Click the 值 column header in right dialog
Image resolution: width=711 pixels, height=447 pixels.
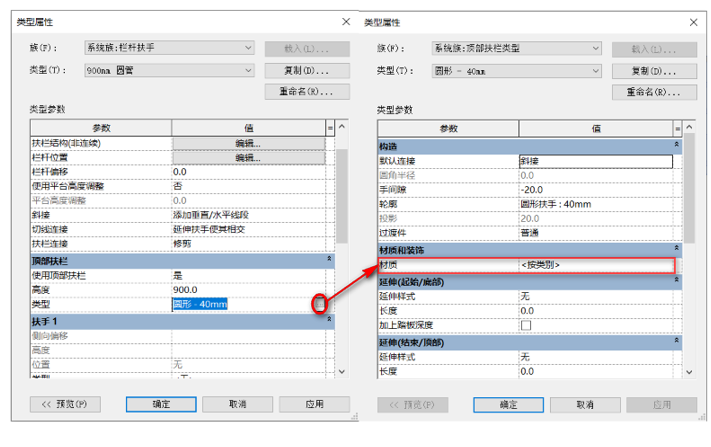coord(596,128)
